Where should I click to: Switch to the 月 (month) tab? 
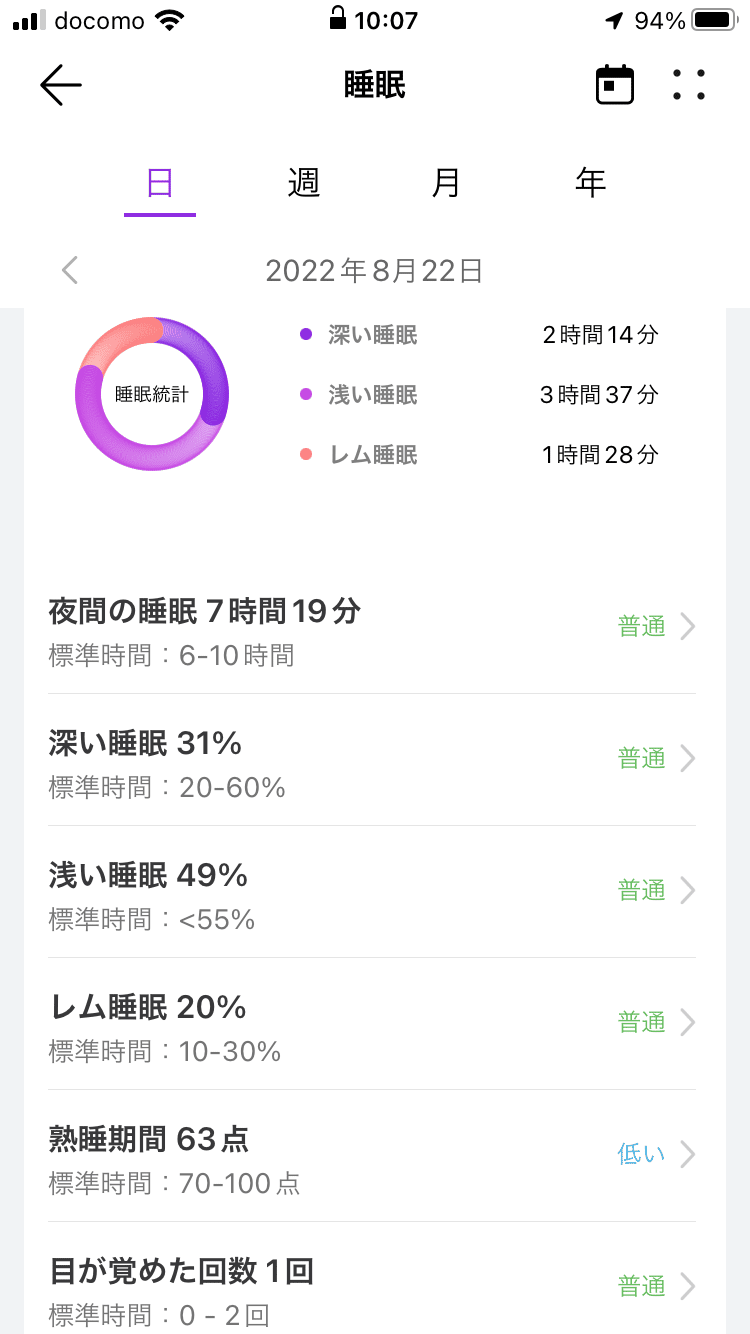coord(446,183)
